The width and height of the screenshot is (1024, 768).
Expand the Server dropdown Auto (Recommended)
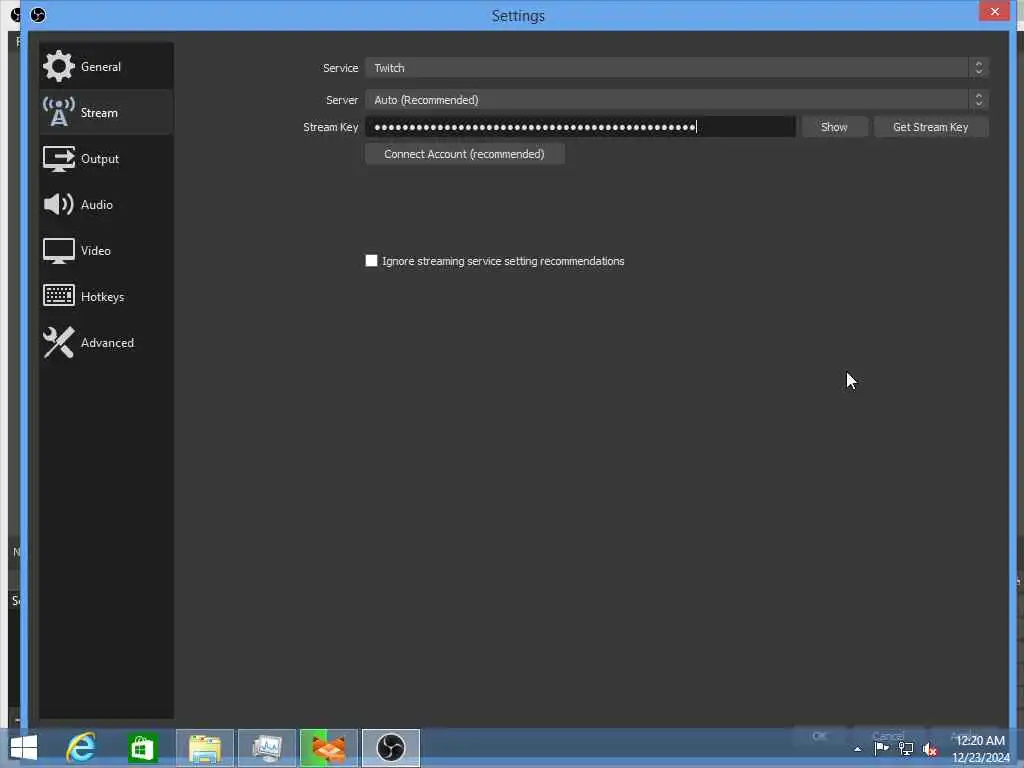(677, 99)
